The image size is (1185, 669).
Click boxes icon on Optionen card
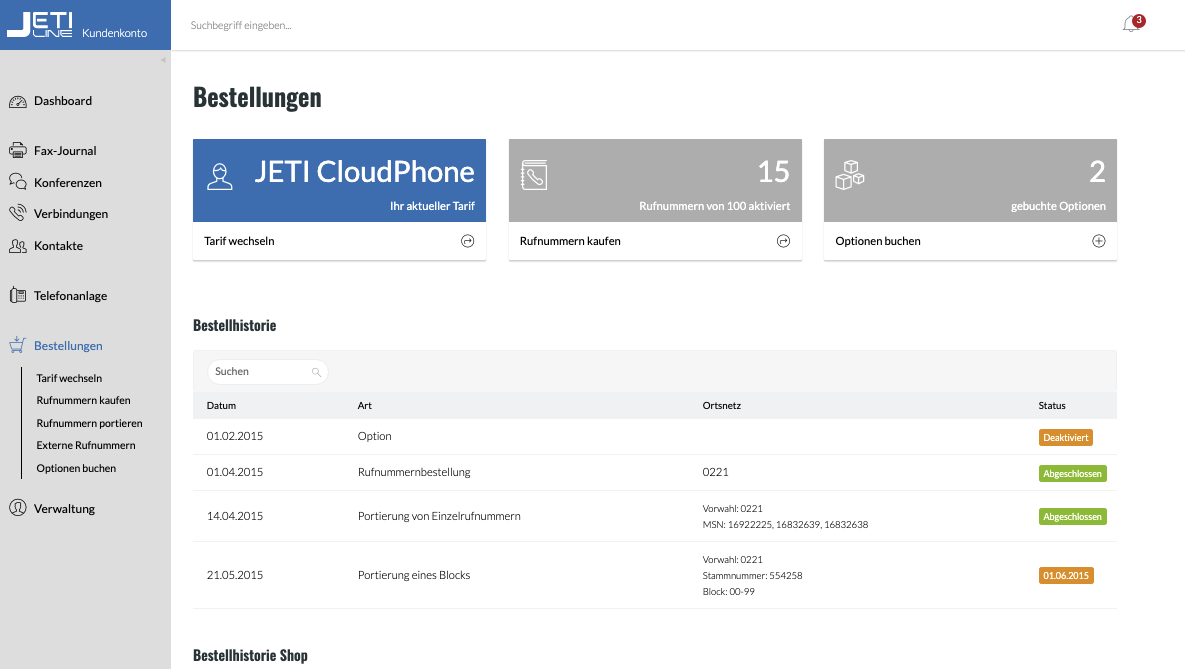tap(849, 175)
